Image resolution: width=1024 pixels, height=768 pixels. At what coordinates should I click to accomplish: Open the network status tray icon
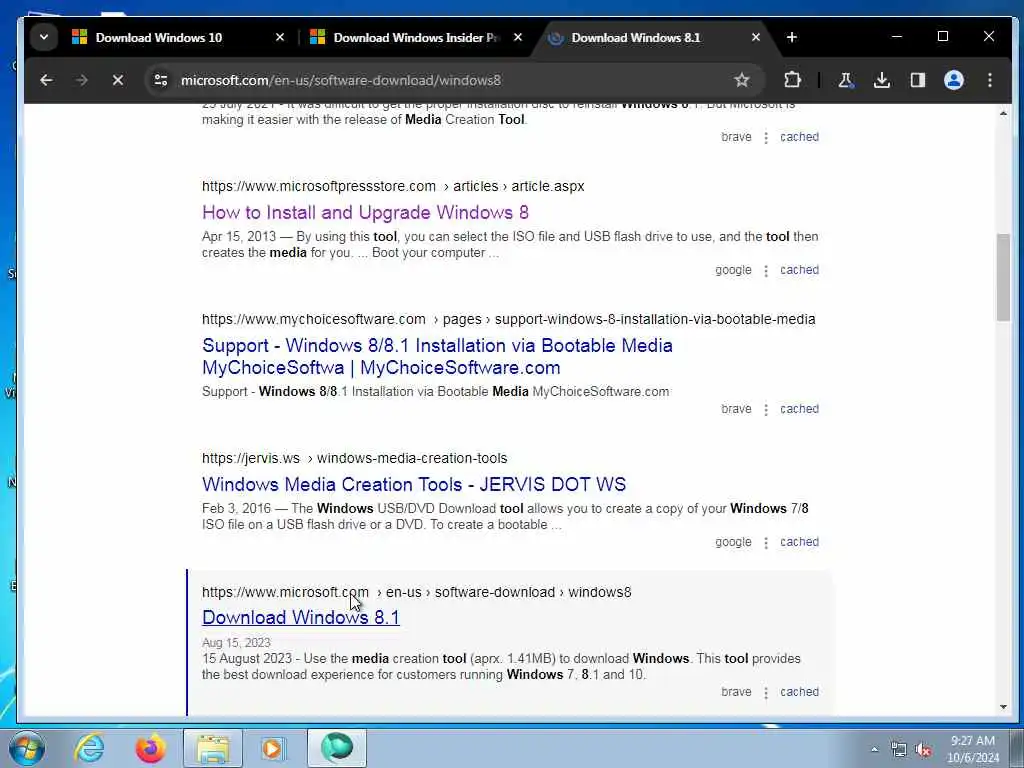click(899, 750)
